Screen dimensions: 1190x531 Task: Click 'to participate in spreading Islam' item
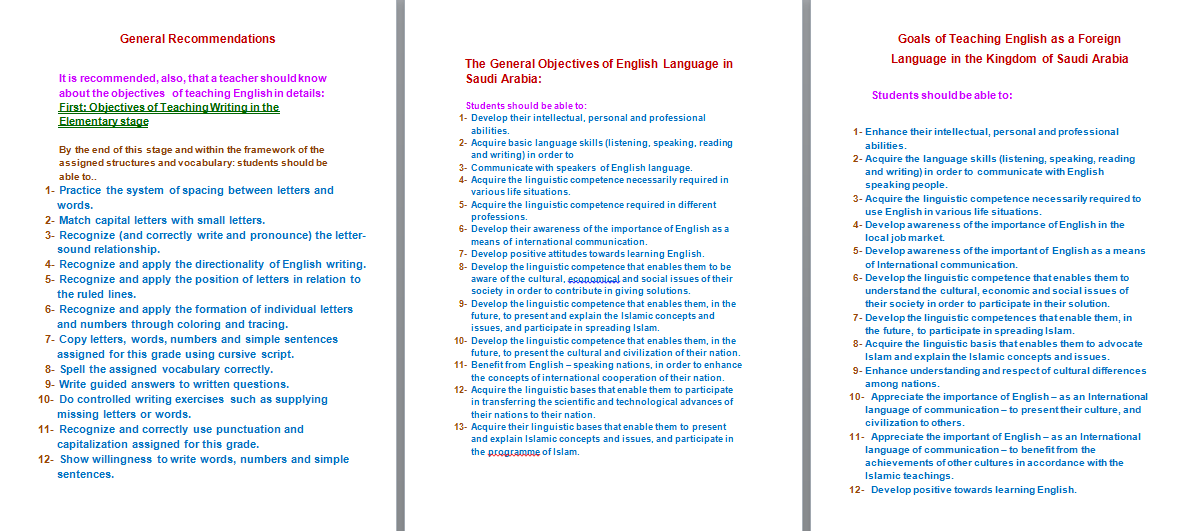[x=999, y=324]
